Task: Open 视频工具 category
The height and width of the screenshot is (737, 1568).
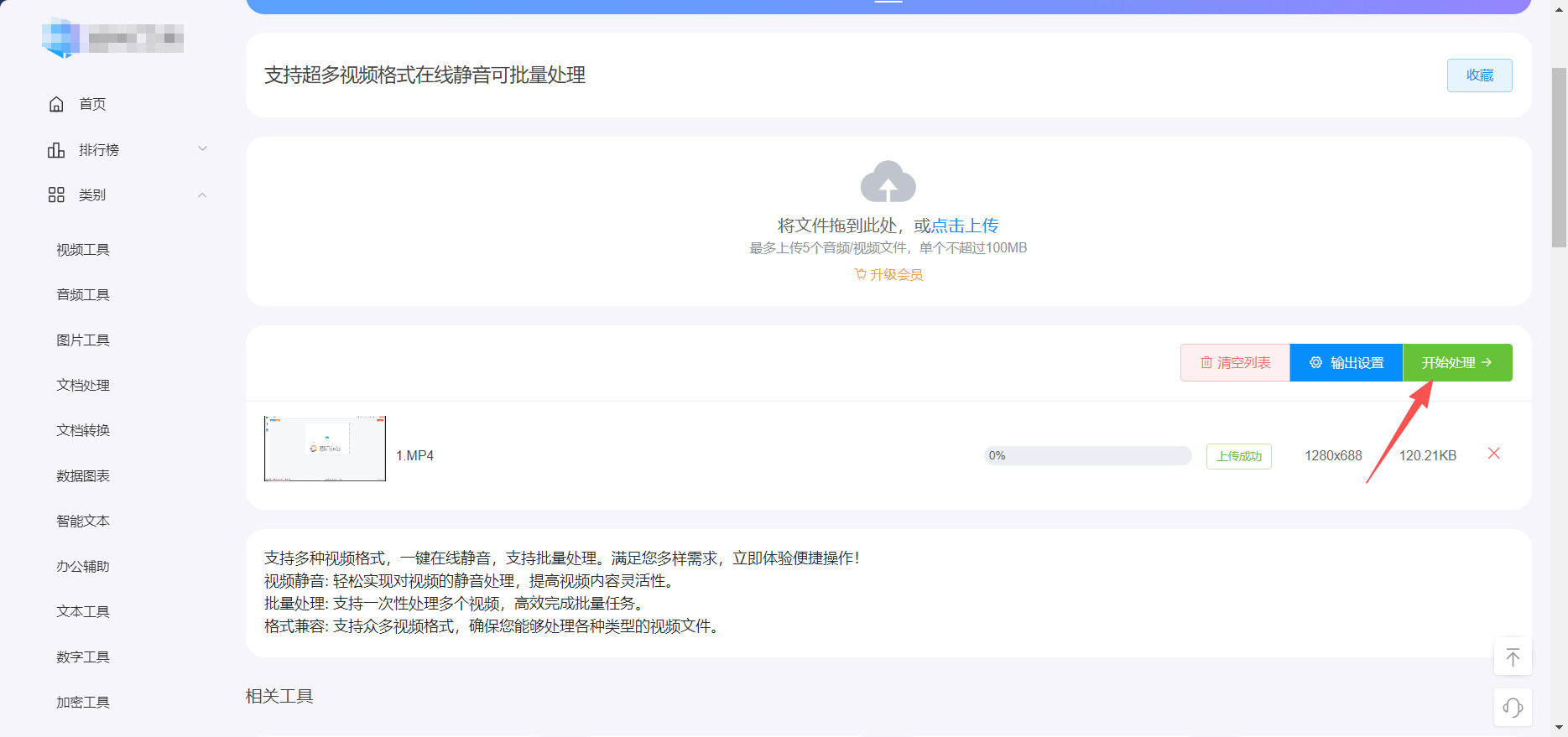Action: (x=83, y=250)
